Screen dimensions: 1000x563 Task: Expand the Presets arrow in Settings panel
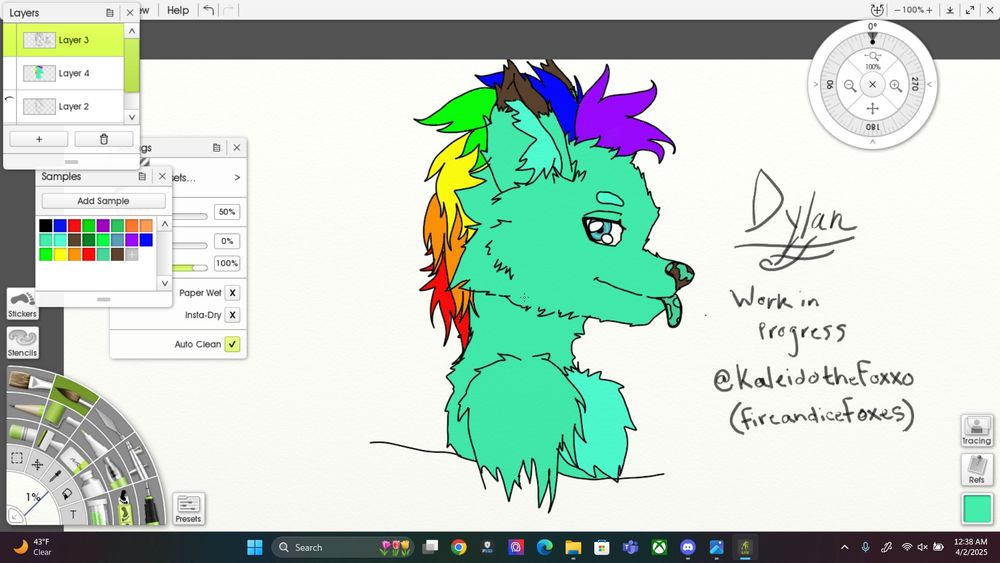click(237, 177)
